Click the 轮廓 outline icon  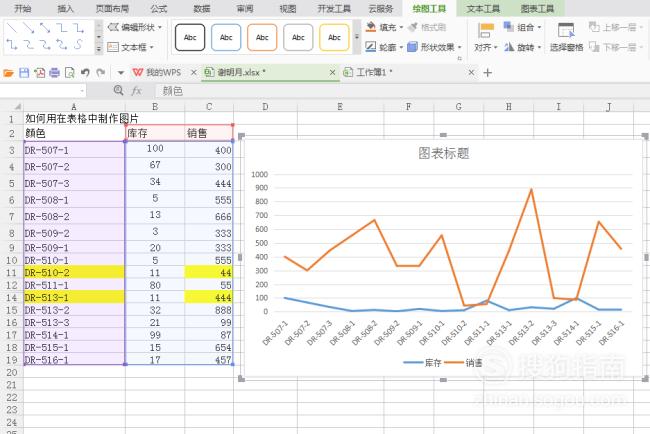[371, 47]
